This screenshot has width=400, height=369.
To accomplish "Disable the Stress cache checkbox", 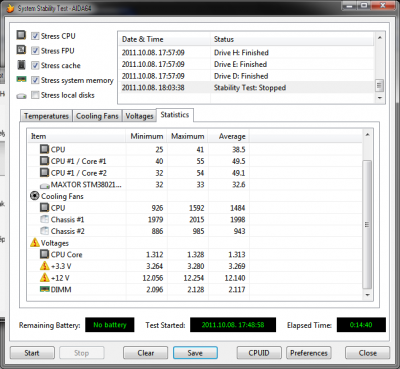I will [x=35, y=65].
